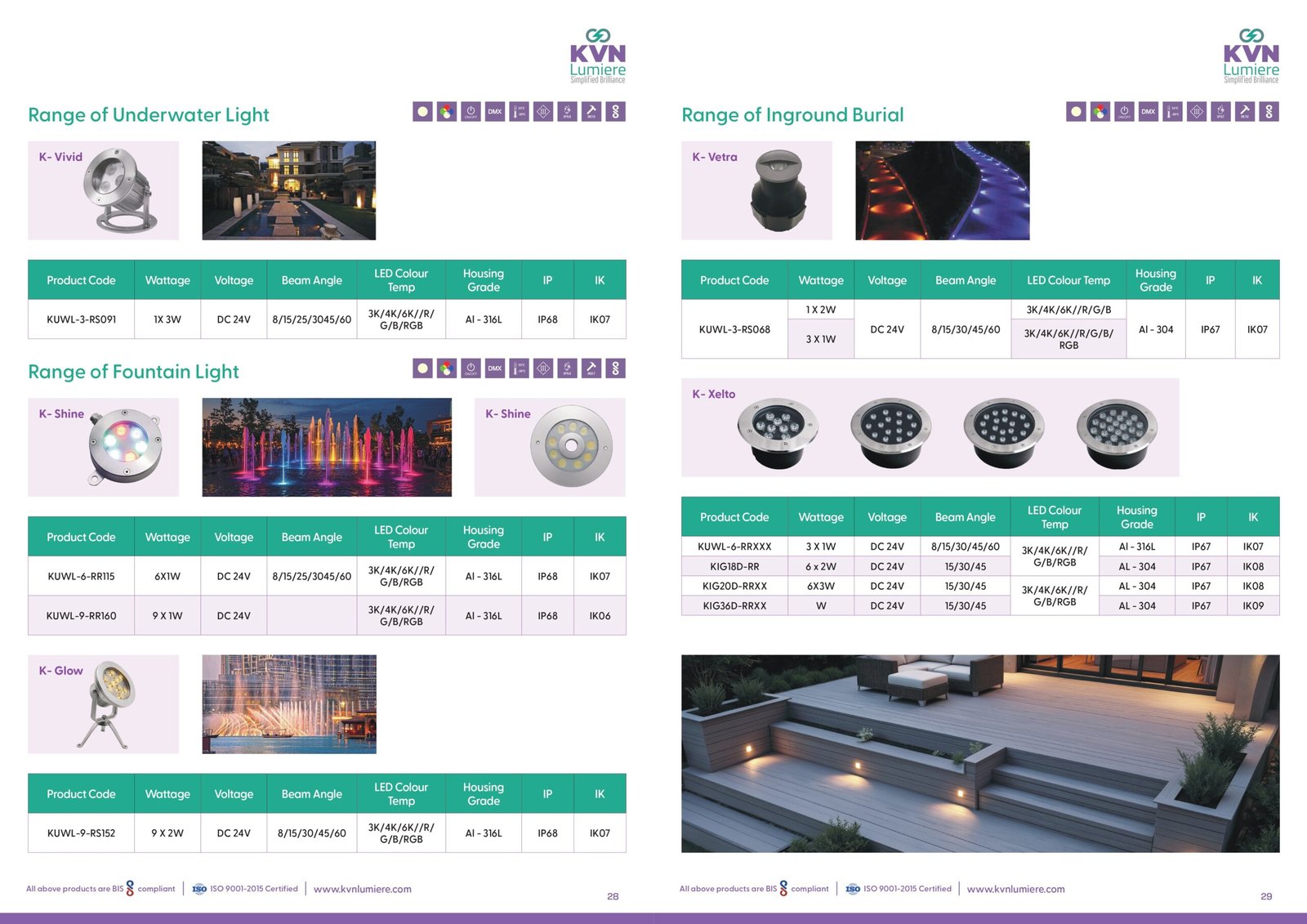The width and height of the screenshot is (1307, 924).
Task: Click the IK hammer icon in Fountain Light row
Action: tap(591, 368)
